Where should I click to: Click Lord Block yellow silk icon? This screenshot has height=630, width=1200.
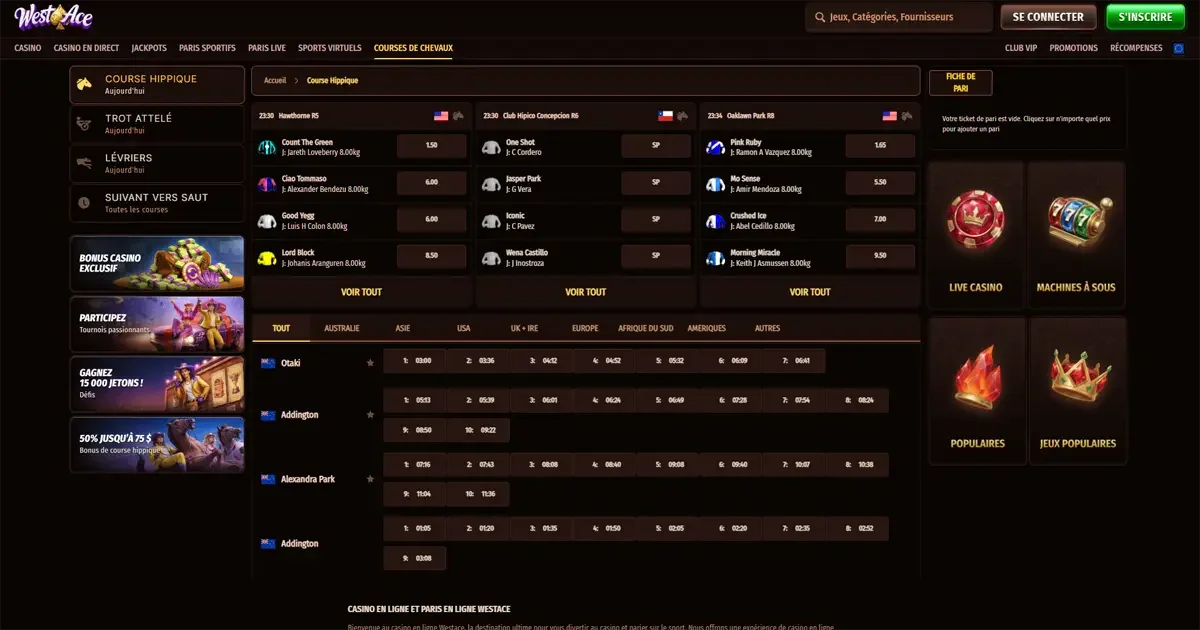point(267,258)
